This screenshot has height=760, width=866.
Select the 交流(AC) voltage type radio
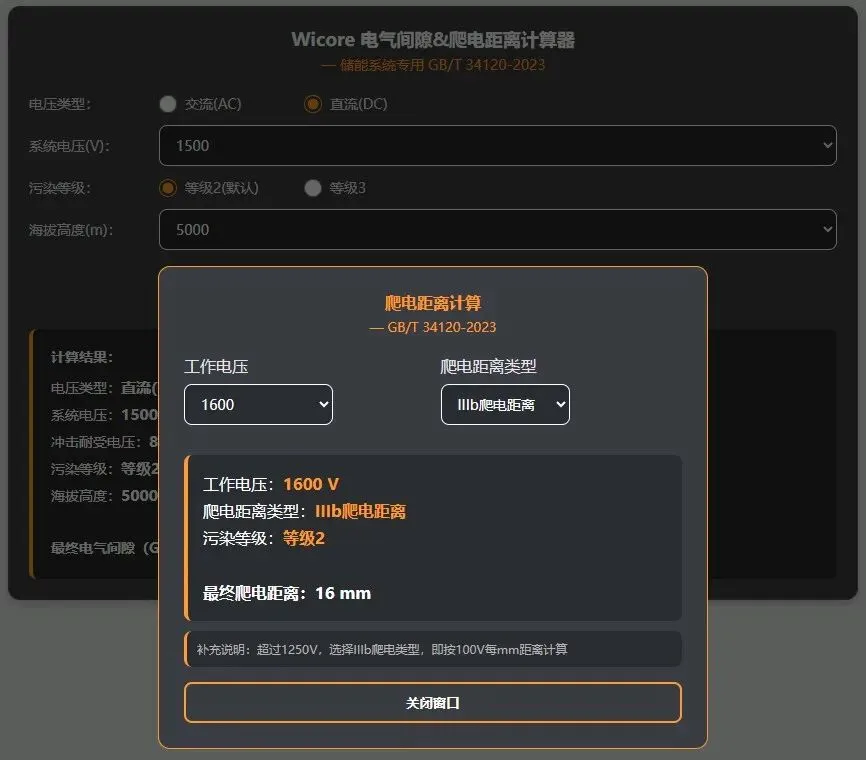[x=168, y=104]
